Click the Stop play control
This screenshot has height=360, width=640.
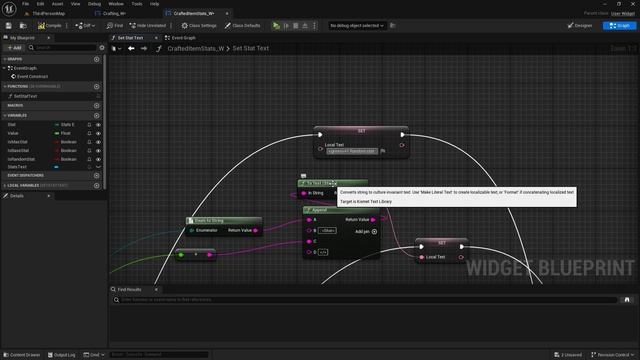[x=296, y=26]
